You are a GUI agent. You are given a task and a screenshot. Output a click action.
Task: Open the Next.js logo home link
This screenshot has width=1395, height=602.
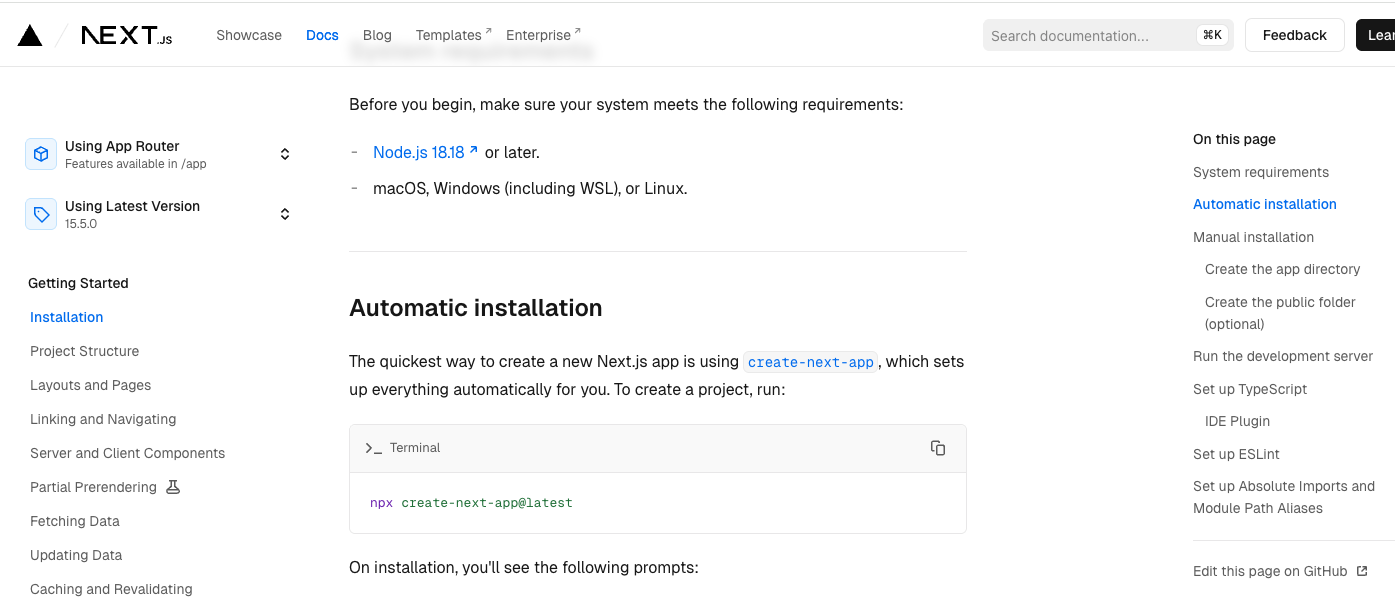pyautogui.click(x=127, y=35)
